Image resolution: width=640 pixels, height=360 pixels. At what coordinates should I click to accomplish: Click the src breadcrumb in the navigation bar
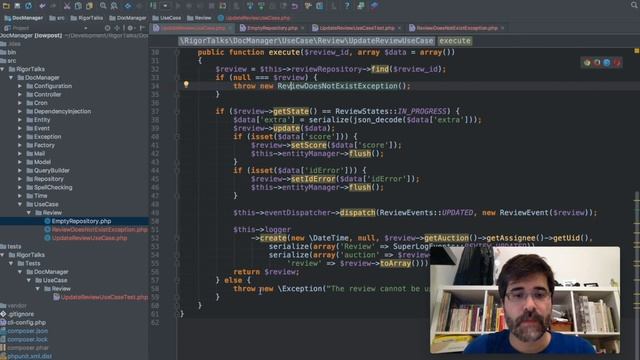[x=57, y=18]
